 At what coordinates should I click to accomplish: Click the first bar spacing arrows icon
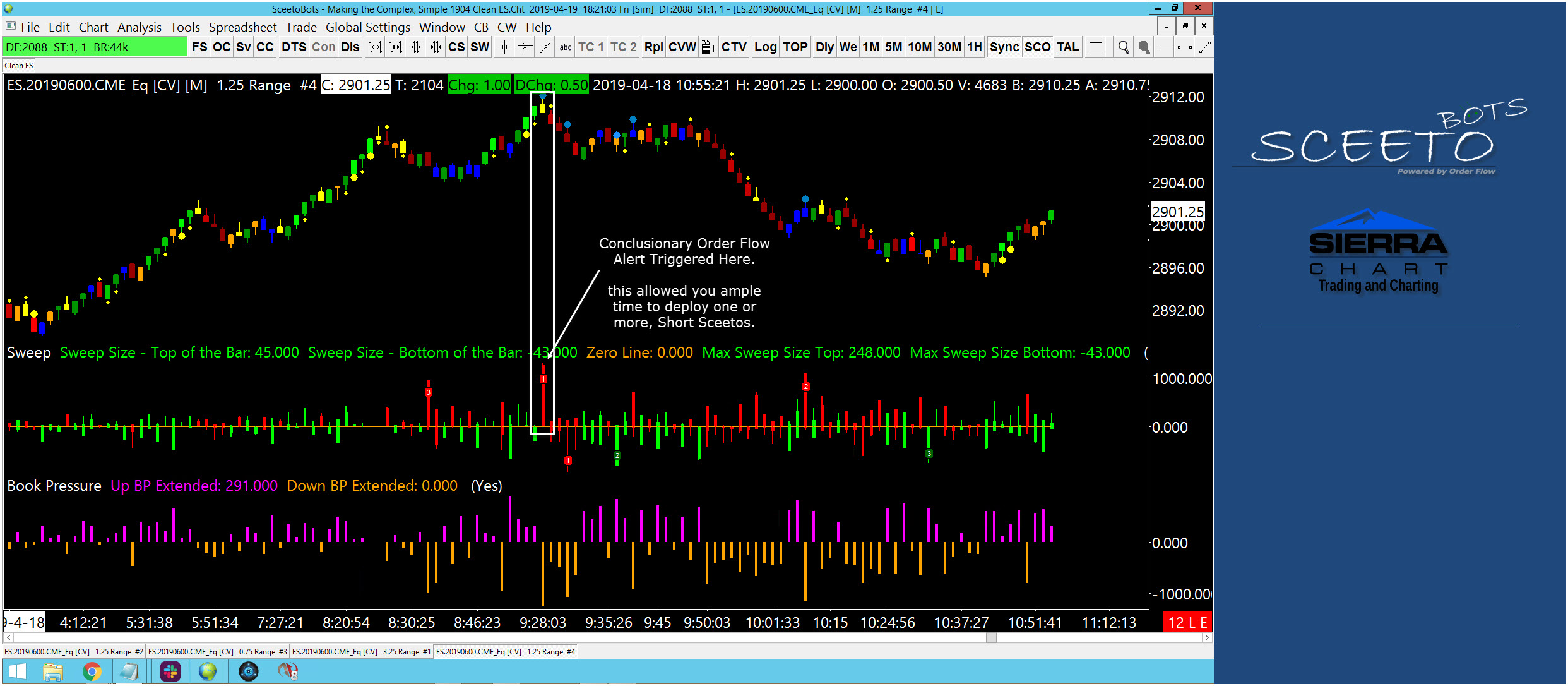click(x=376, y=47)
